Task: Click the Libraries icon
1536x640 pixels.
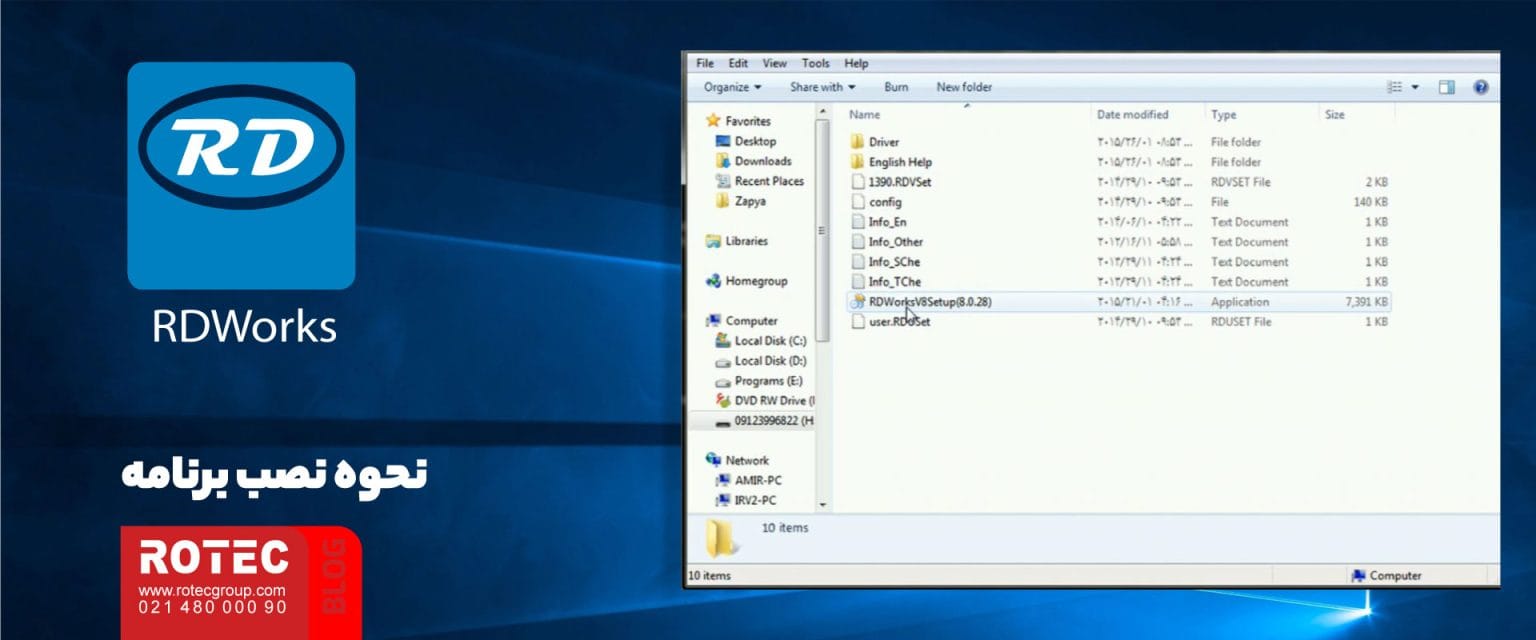Action: (x=713, y=241)
